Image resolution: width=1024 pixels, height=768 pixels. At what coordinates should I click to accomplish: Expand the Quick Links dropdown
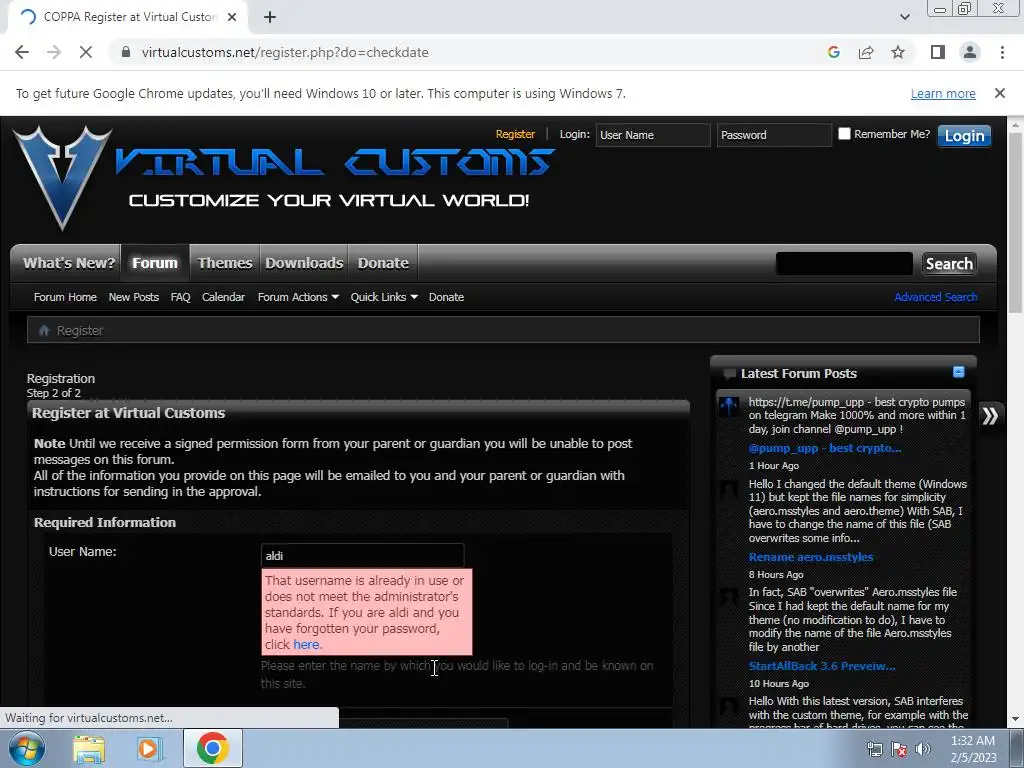point(384,296)
